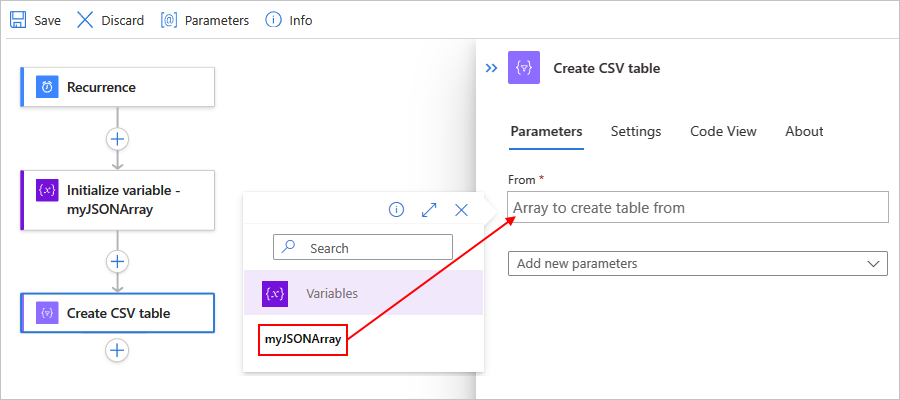900x400 pixels.
Task: Open the About tab
Action: [804, 131]
